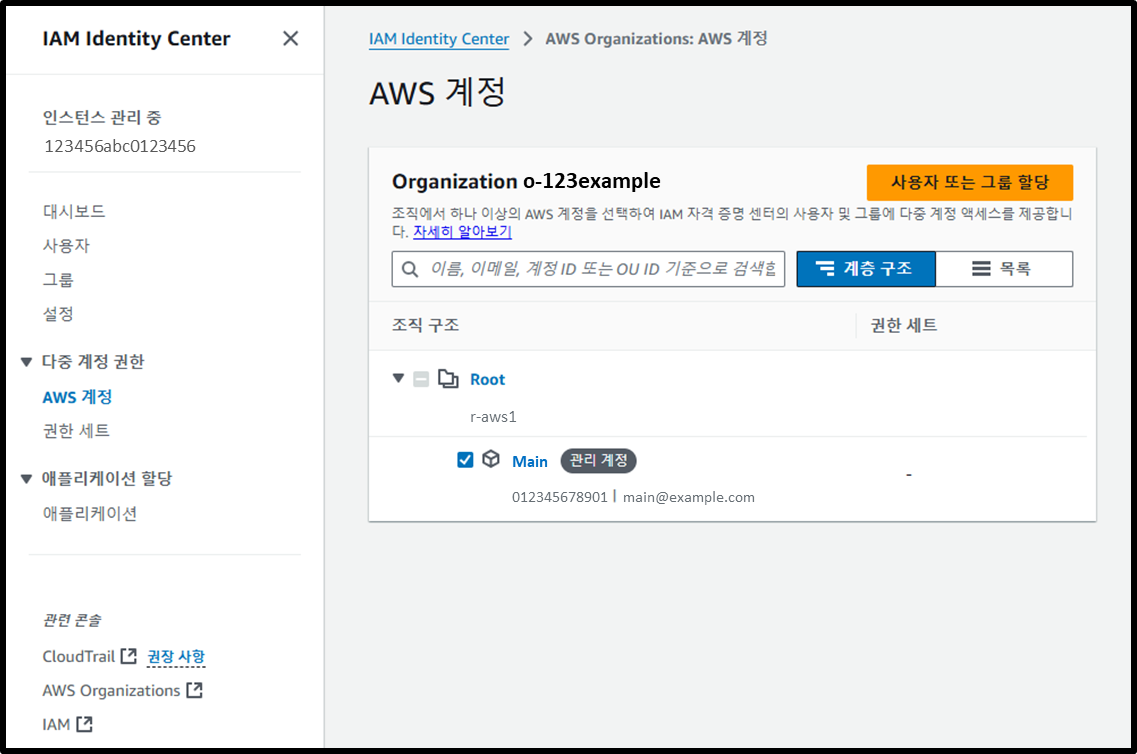Close the IAM Identity Center side panel

[290, 38]
